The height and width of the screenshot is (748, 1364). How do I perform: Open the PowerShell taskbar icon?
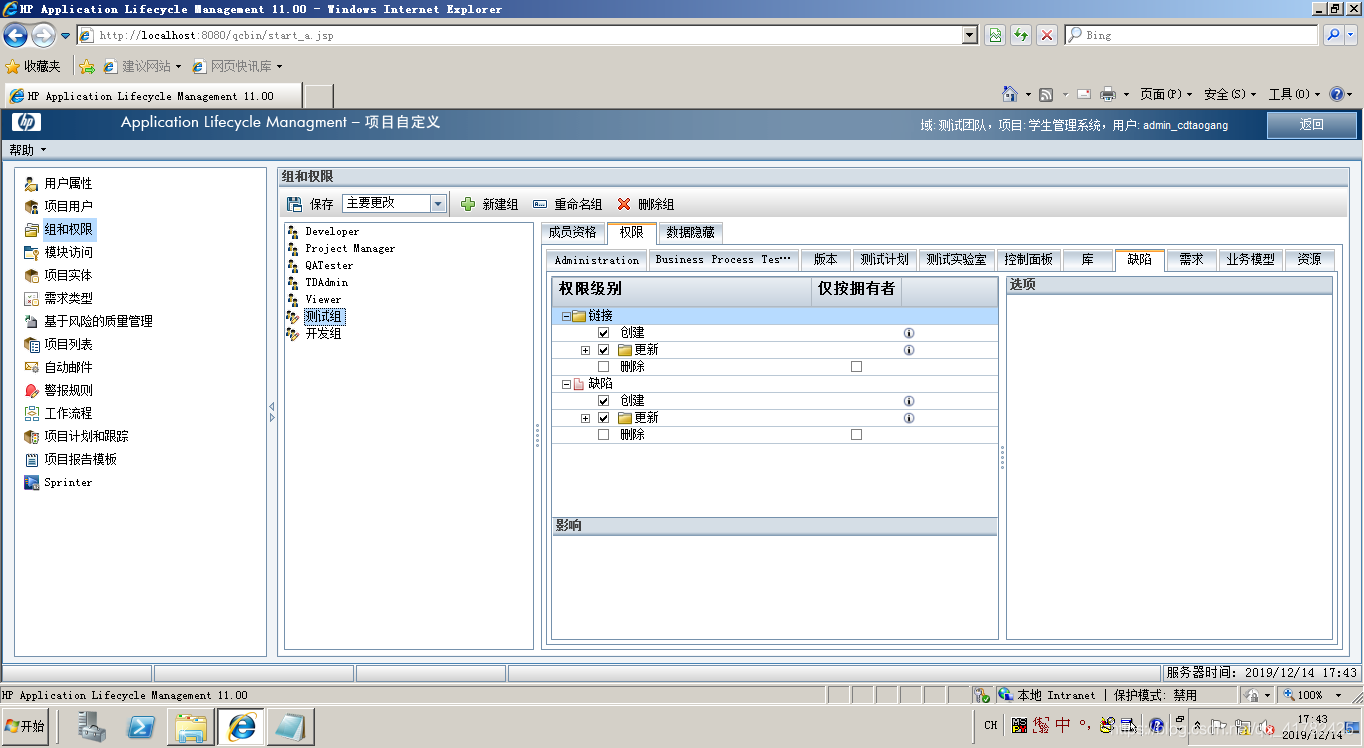pyautogui.click(x=141, y=727)
